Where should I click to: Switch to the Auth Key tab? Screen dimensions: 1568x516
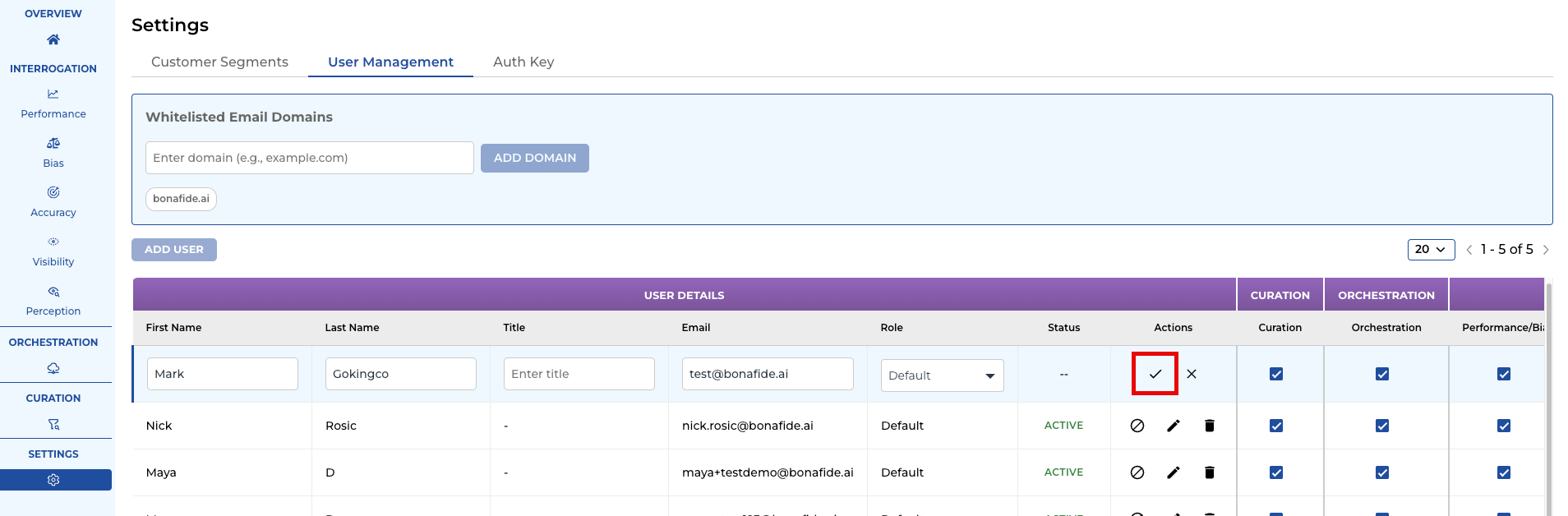(x=523, y=62)
